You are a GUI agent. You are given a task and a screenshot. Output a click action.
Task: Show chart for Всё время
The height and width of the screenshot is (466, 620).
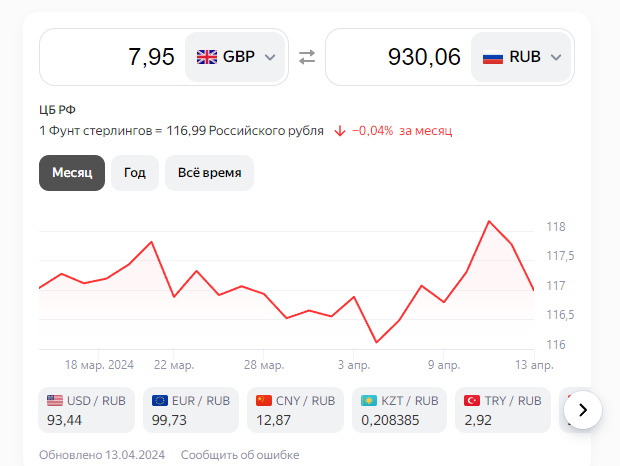(209, 173)
